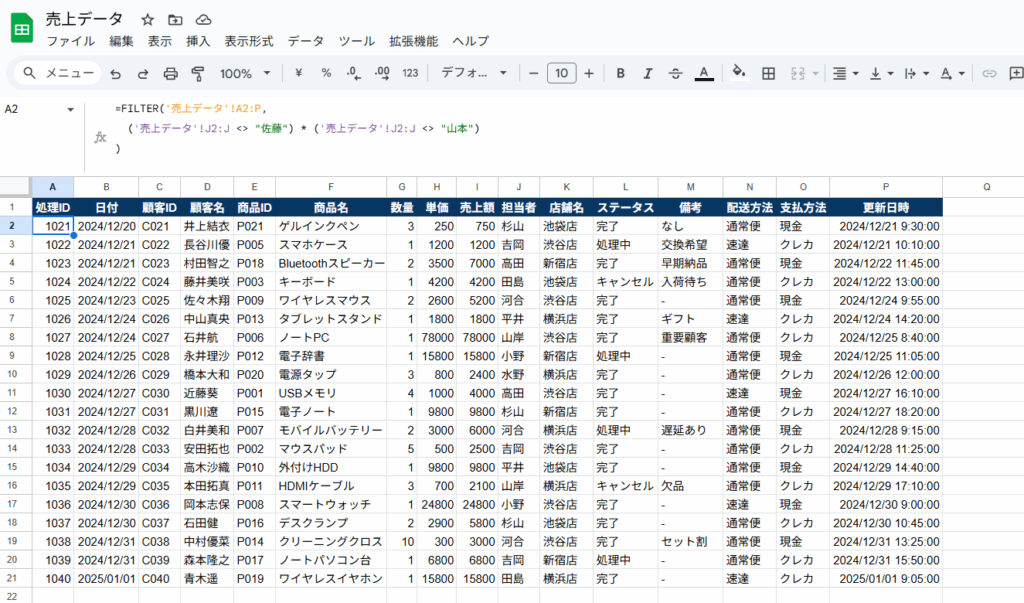Increase font size with plus button
This screenshot has width=1024, height=603.
588,73
